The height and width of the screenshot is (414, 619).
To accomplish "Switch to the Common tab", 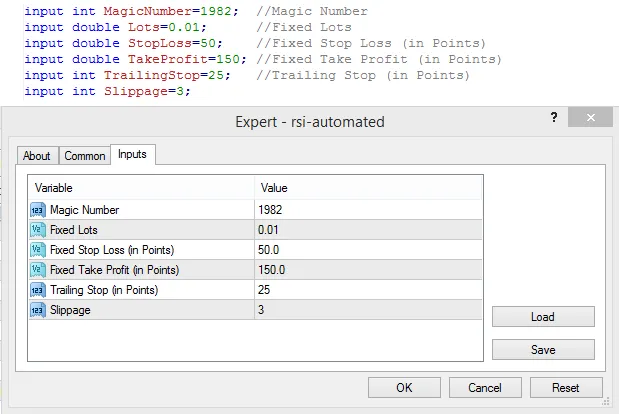I will 84,155.
